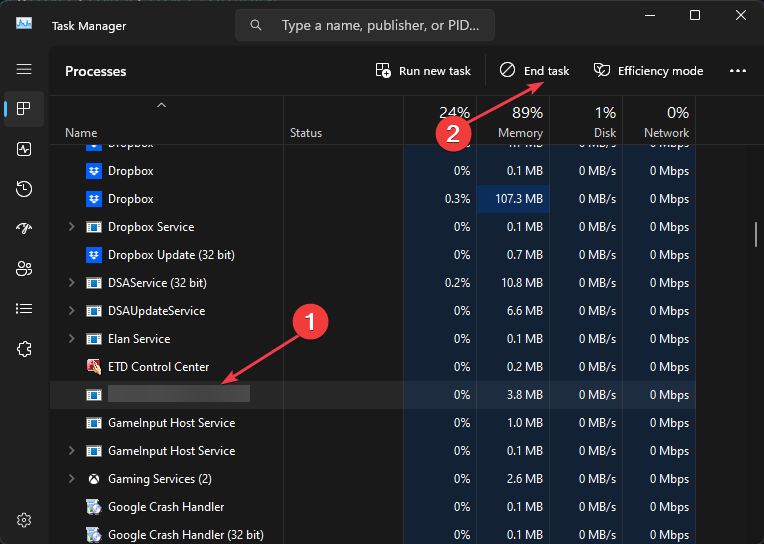Click the Gaming Services Xbox icon
Viewport: 764px width, 544px height.
tap(94, 479)
